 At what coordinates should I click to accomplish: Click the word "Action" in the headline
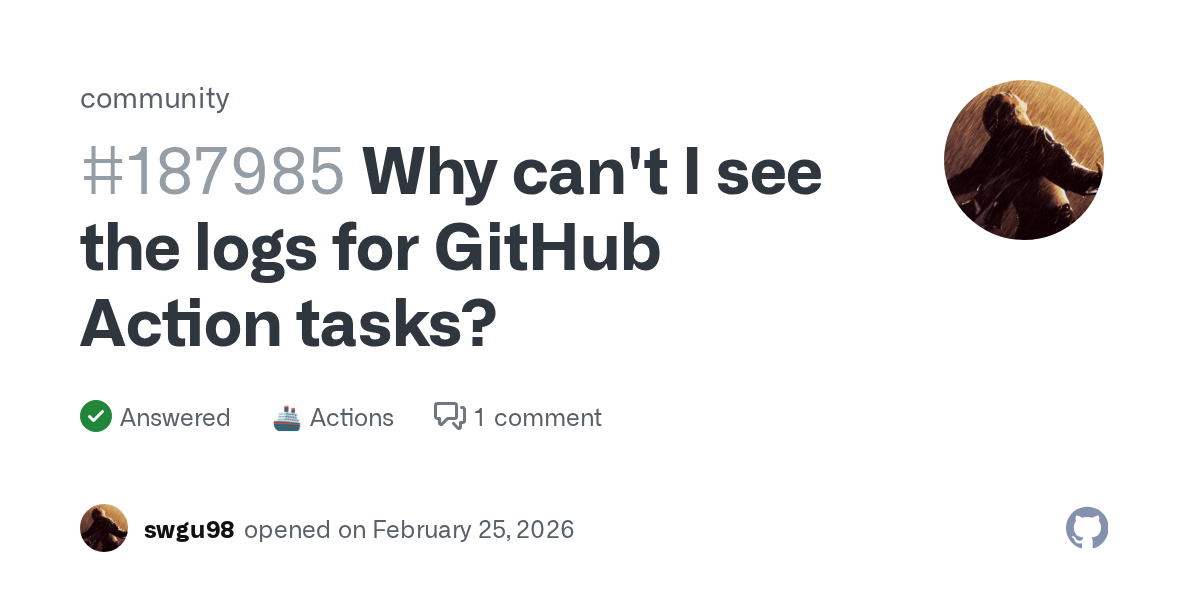pos(180,324)
